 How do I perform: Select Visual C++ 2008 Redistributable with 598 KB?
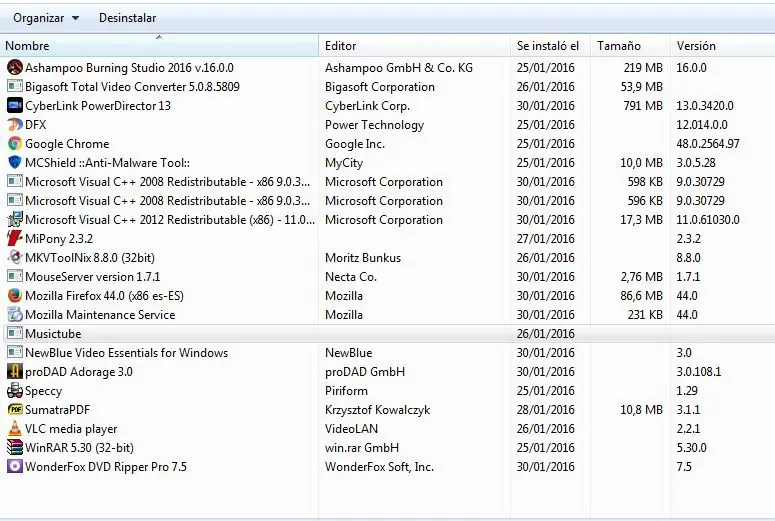168,181
